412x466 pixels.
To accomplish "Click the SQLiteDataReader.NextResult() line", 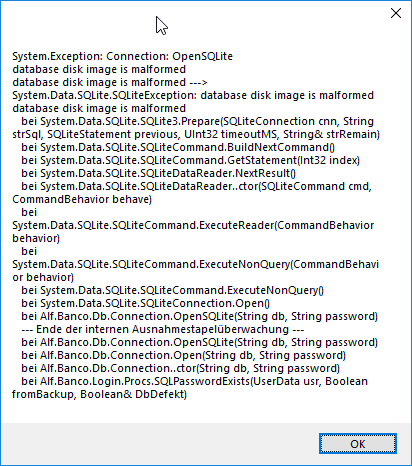I will (x=159, y=173).
